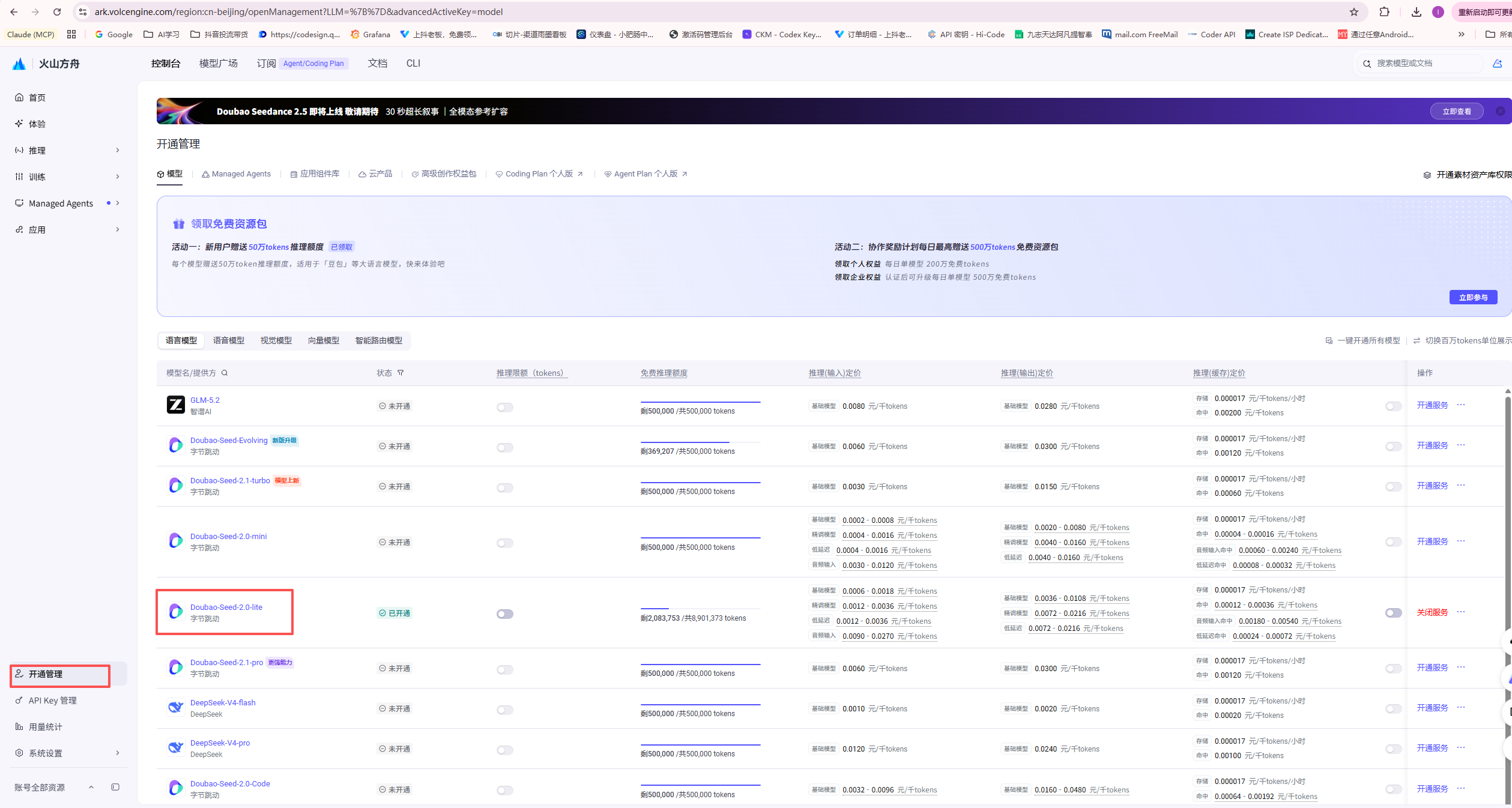Toggle Doubao-Seed-2.1-pro cache pricing switch
Viewport: 1512px width, 808px height.
coord(1394,669)
